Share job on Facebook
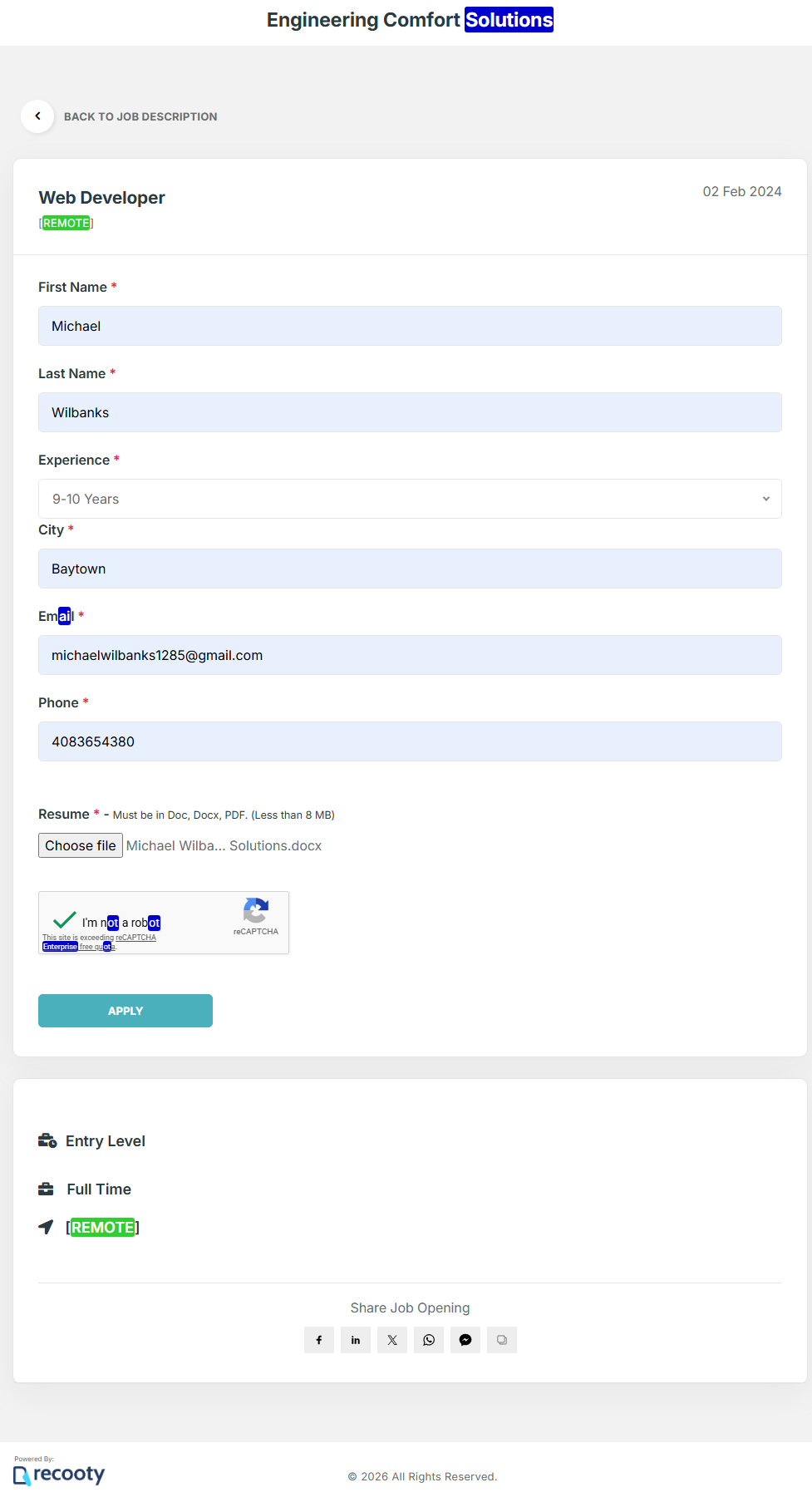 (x=319, y=1340)
